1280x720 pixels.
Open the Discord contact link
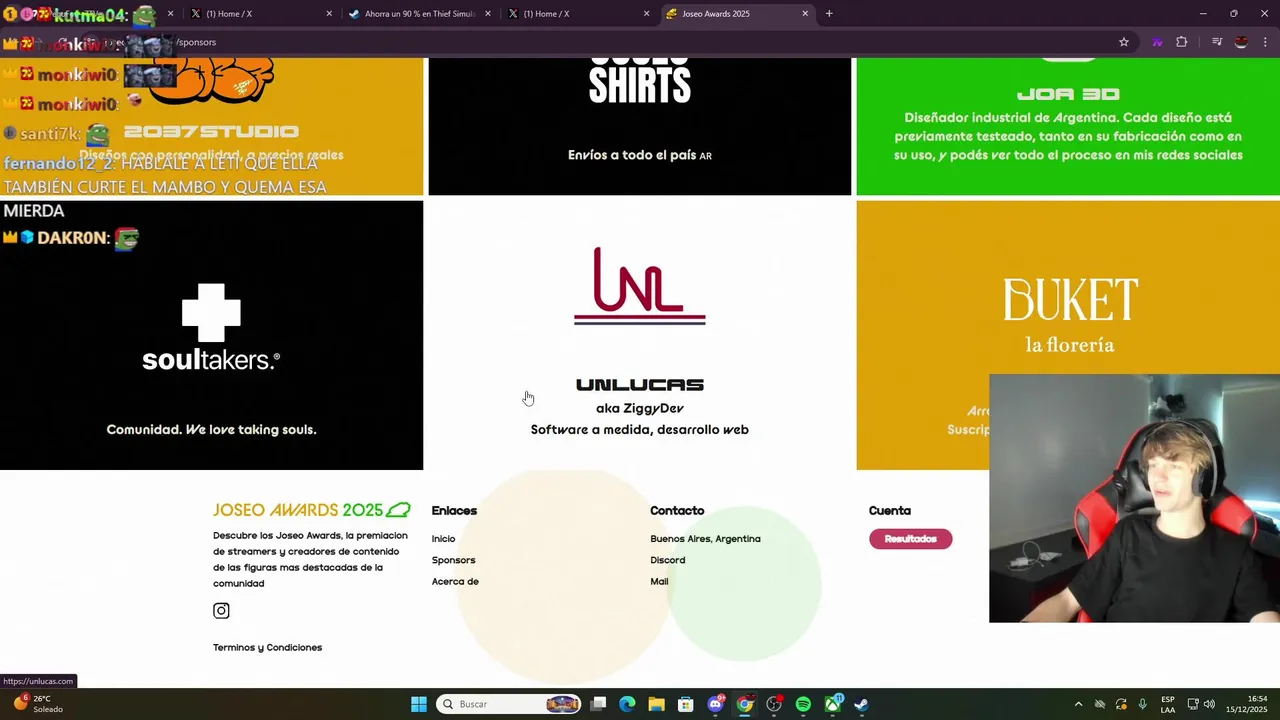click(x=667, y=560)
